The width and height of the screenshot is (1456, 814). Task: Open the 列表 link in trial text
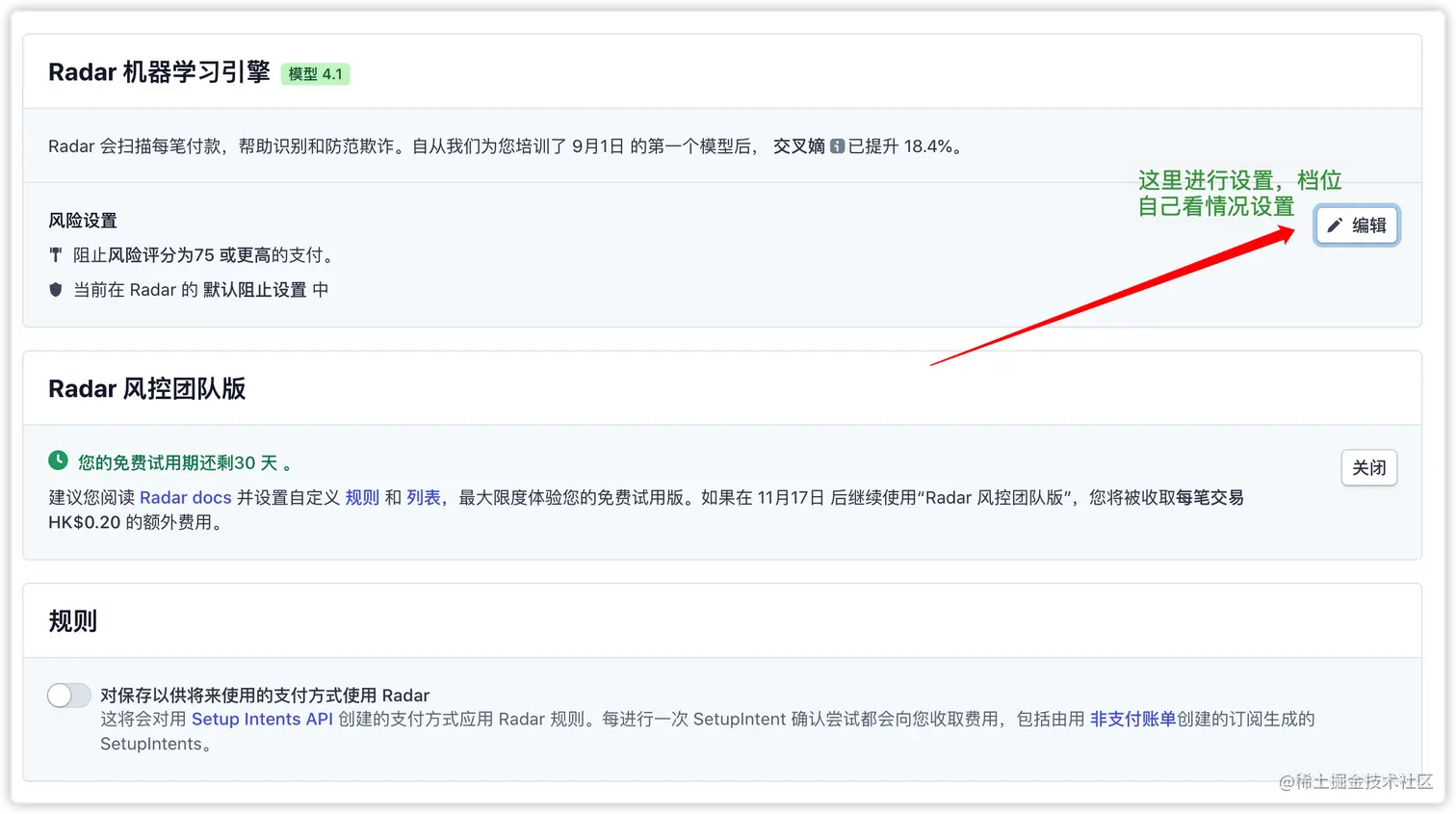point(423,498)
